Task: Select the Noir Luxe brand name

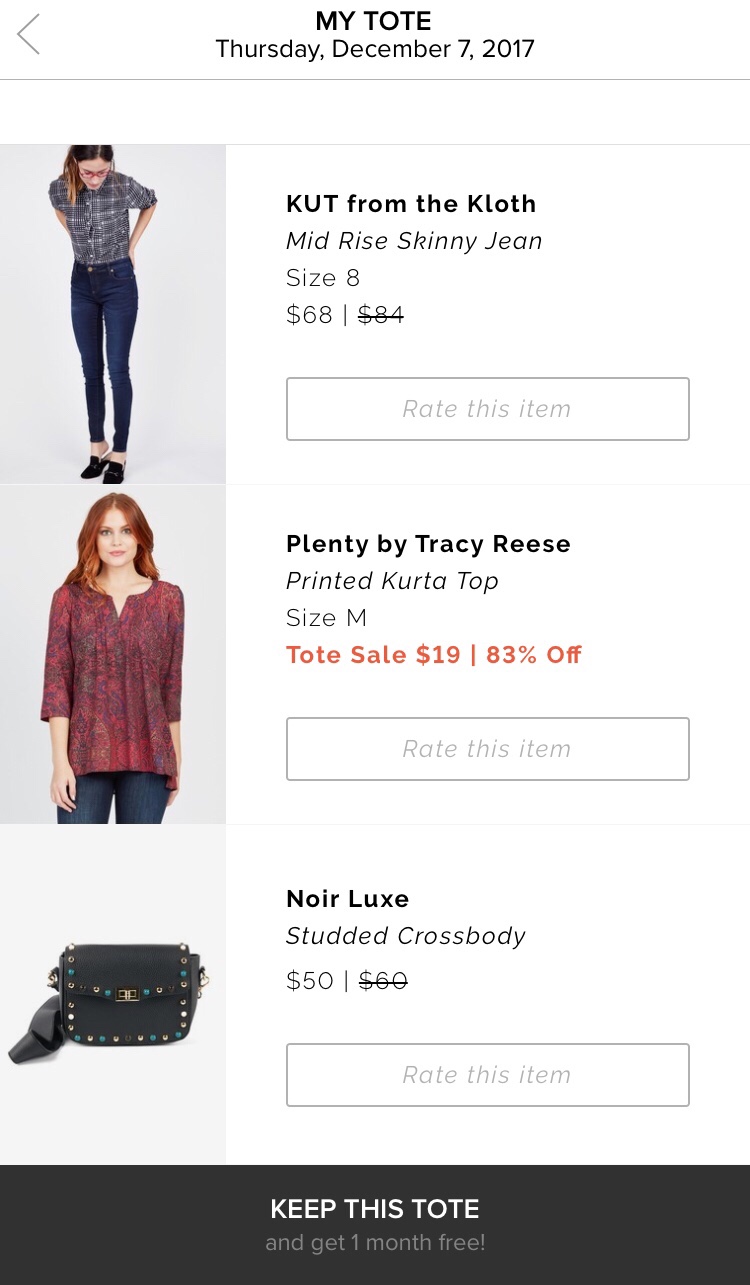Action: [x=348, y=899]
